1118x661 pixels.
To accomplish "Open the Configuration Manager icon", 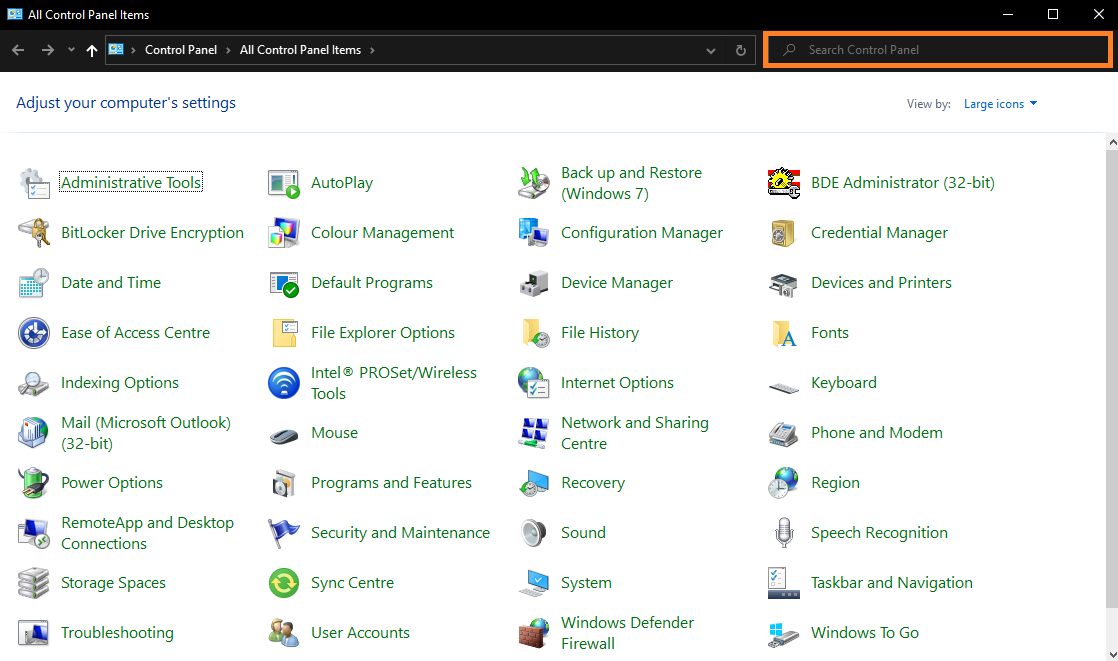I will pyautogui.click(x=534, y=233).
